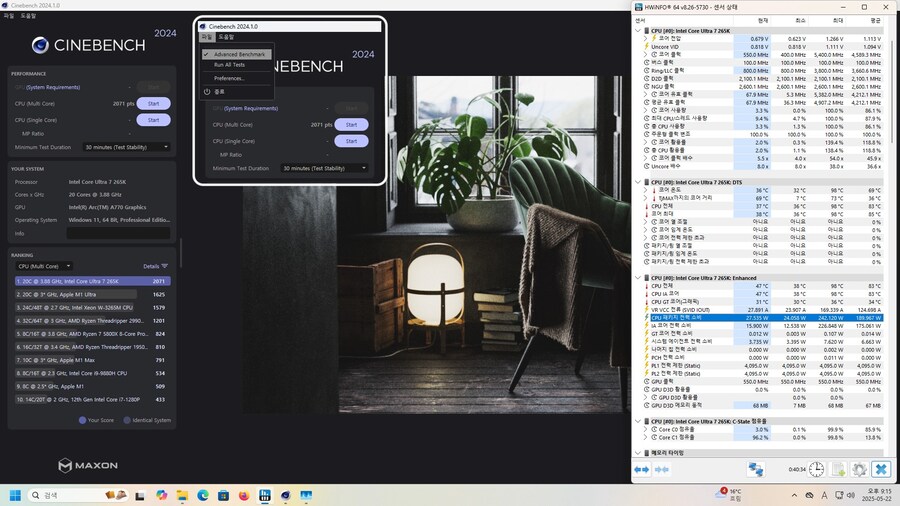Click the blue X close-sensors icon in HWiNFO

point(880,469)
